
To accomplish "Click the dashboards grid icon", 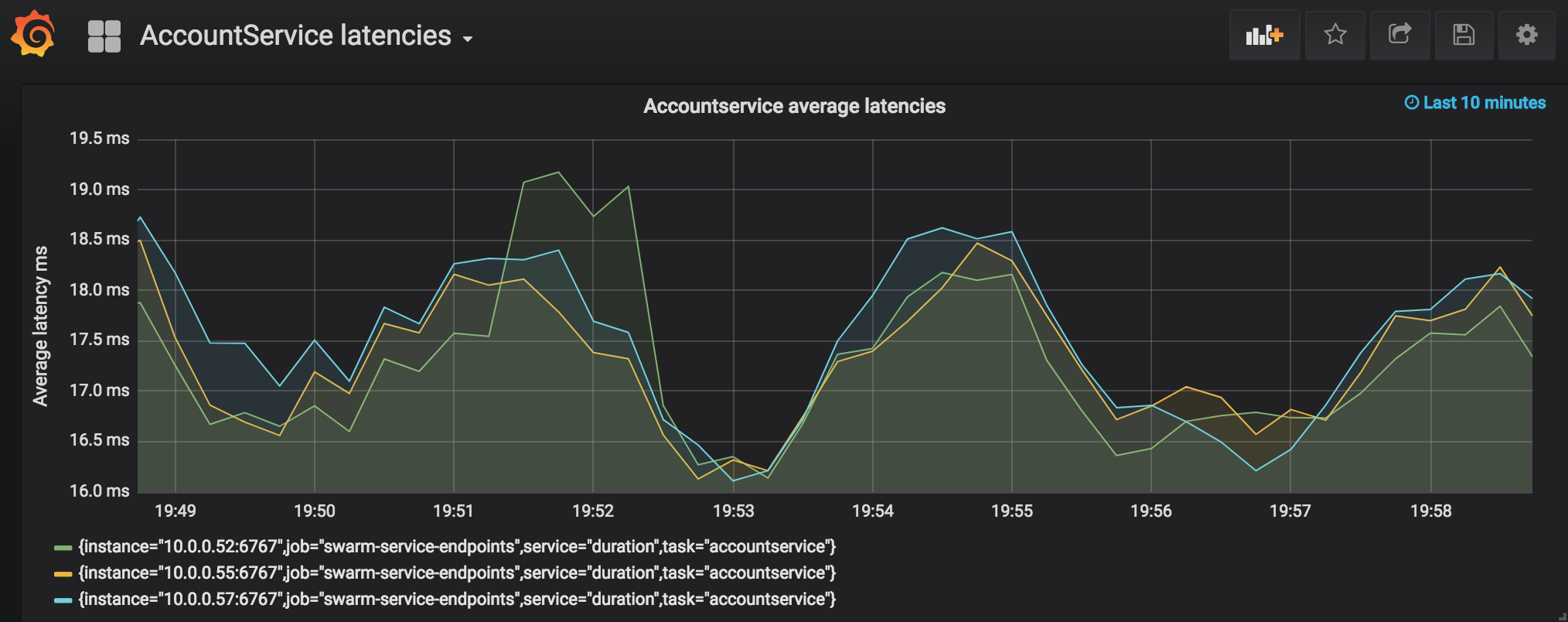I will 104,36.
